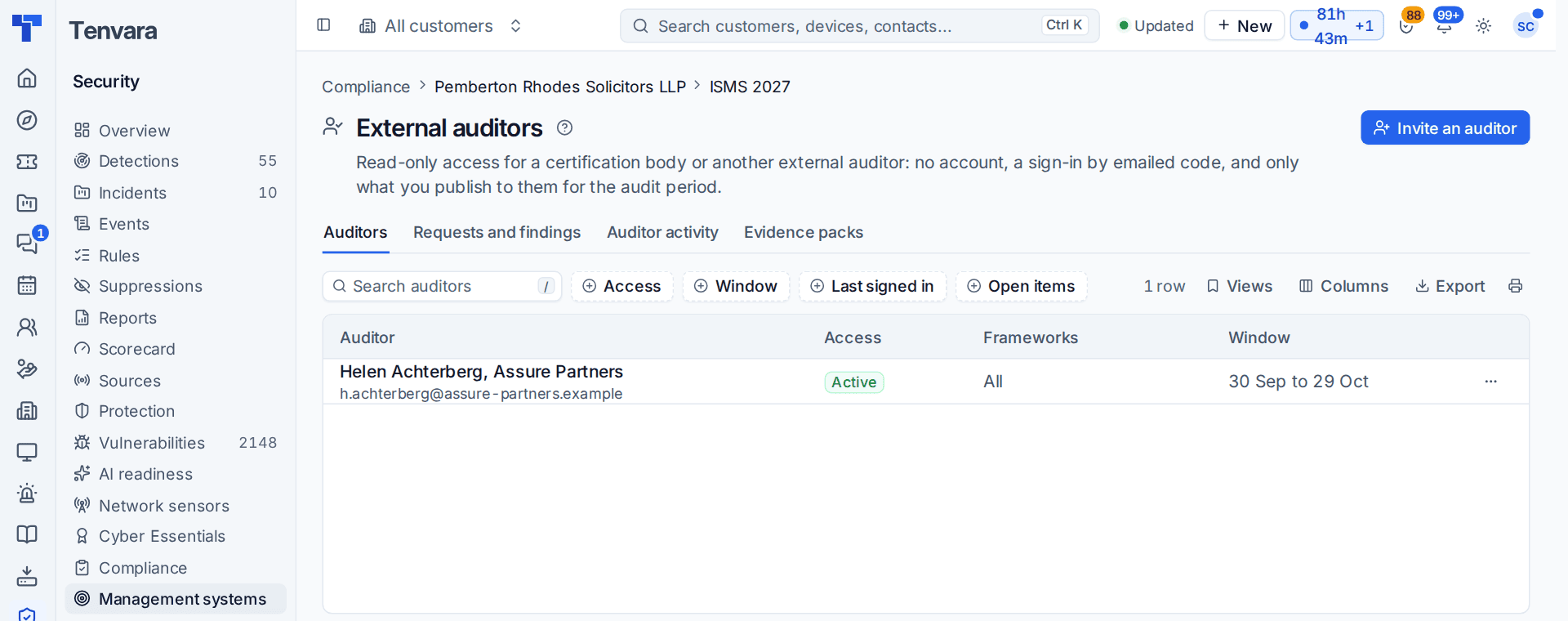Viewport: 1568px width, 621px height.
Task: Switch to Evidence packs tab
Action: 804,232
